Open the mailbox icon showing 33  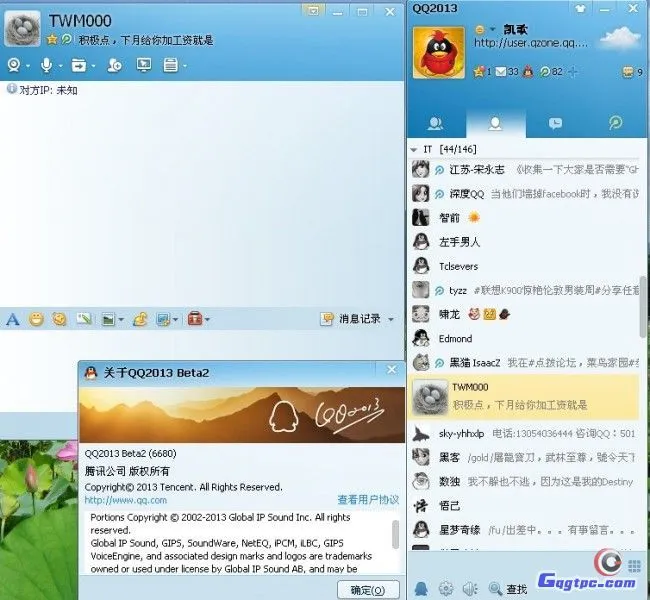pyautogui.click(x=501, y=72)
